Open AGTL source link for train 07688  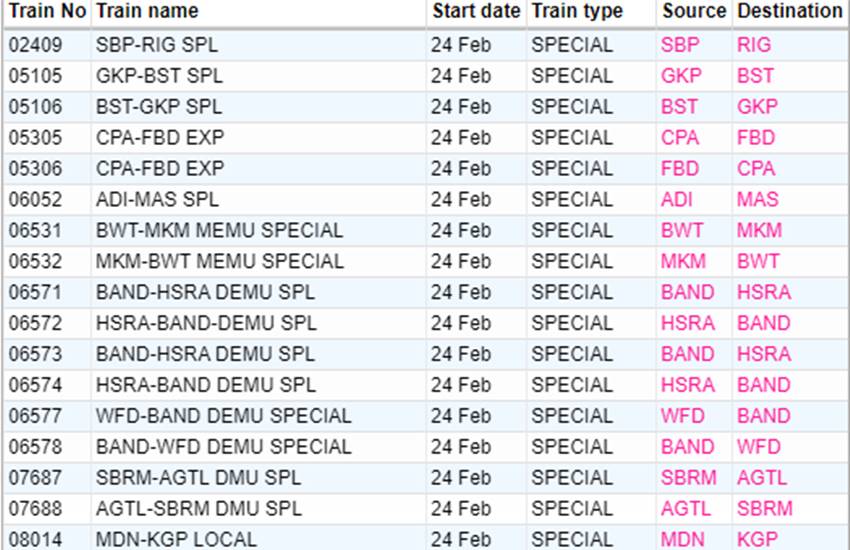pos(687,508)
